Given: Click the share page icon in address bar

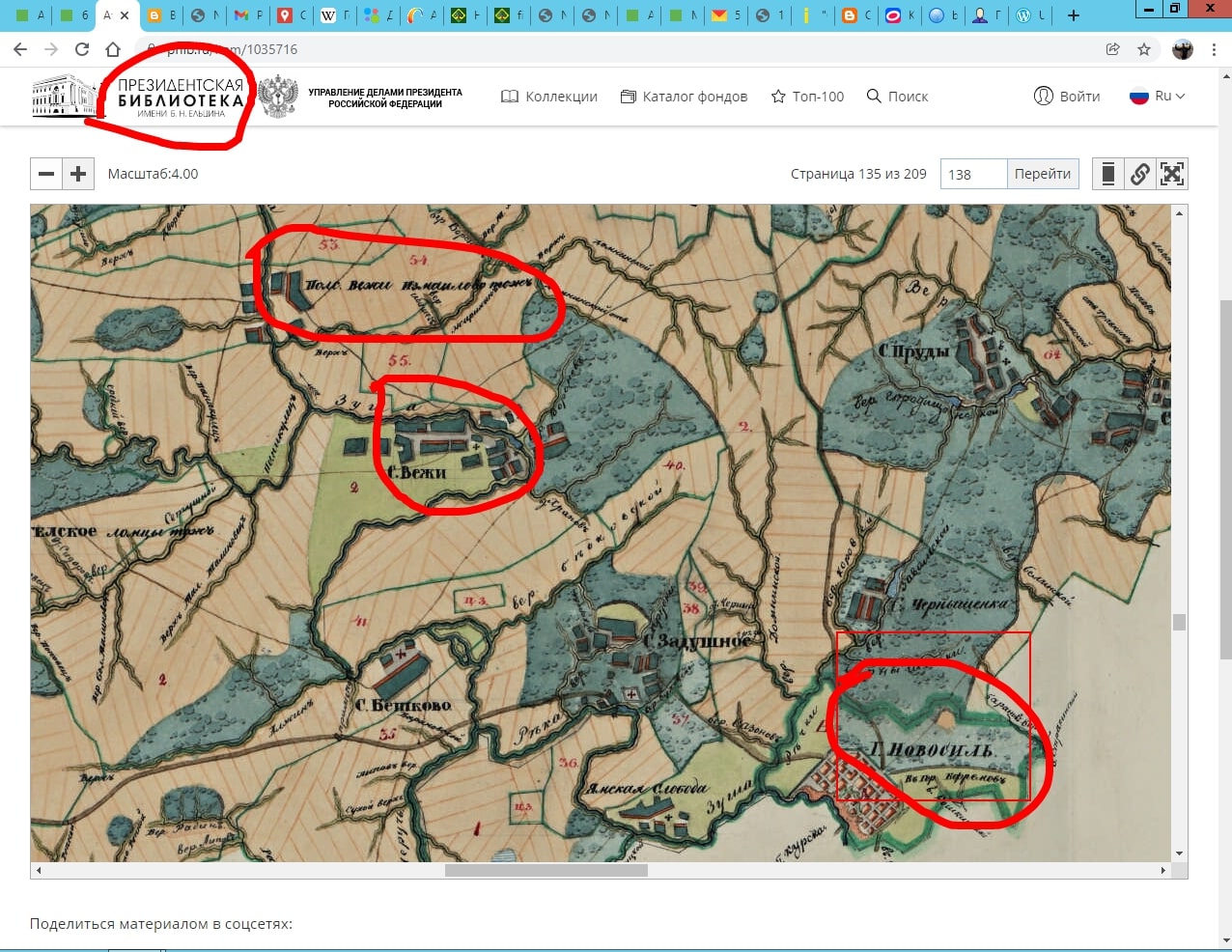Looking at the screenshot, I should [x=1113, y=49].
